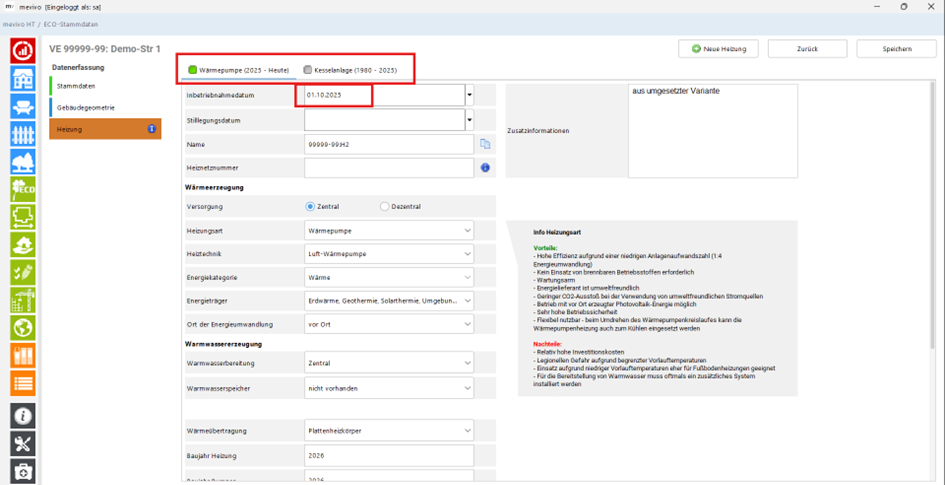Expand the Warmwasserspeicher dropdown
945x485 pixels.
pos(389,388)
